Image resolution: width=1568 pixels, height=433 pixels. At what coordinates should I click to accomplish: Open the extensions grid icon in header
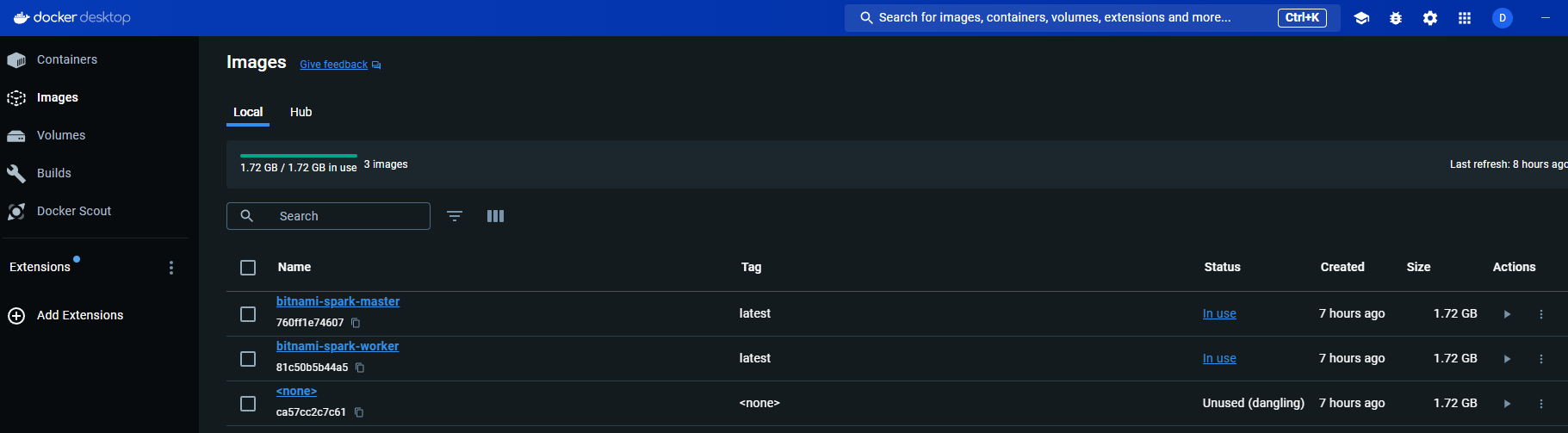click(x=1465, y=18)
